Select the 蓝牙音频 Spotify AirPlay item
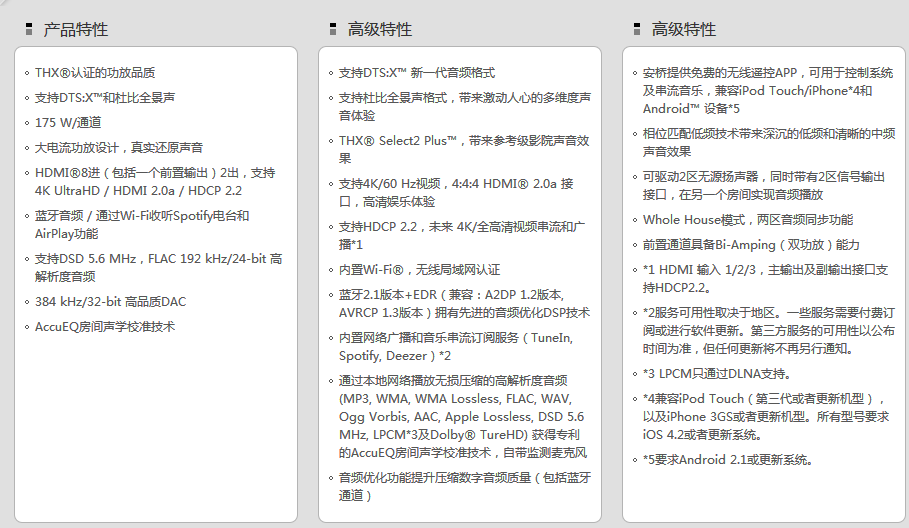The image size is (909, 528). 142,224
